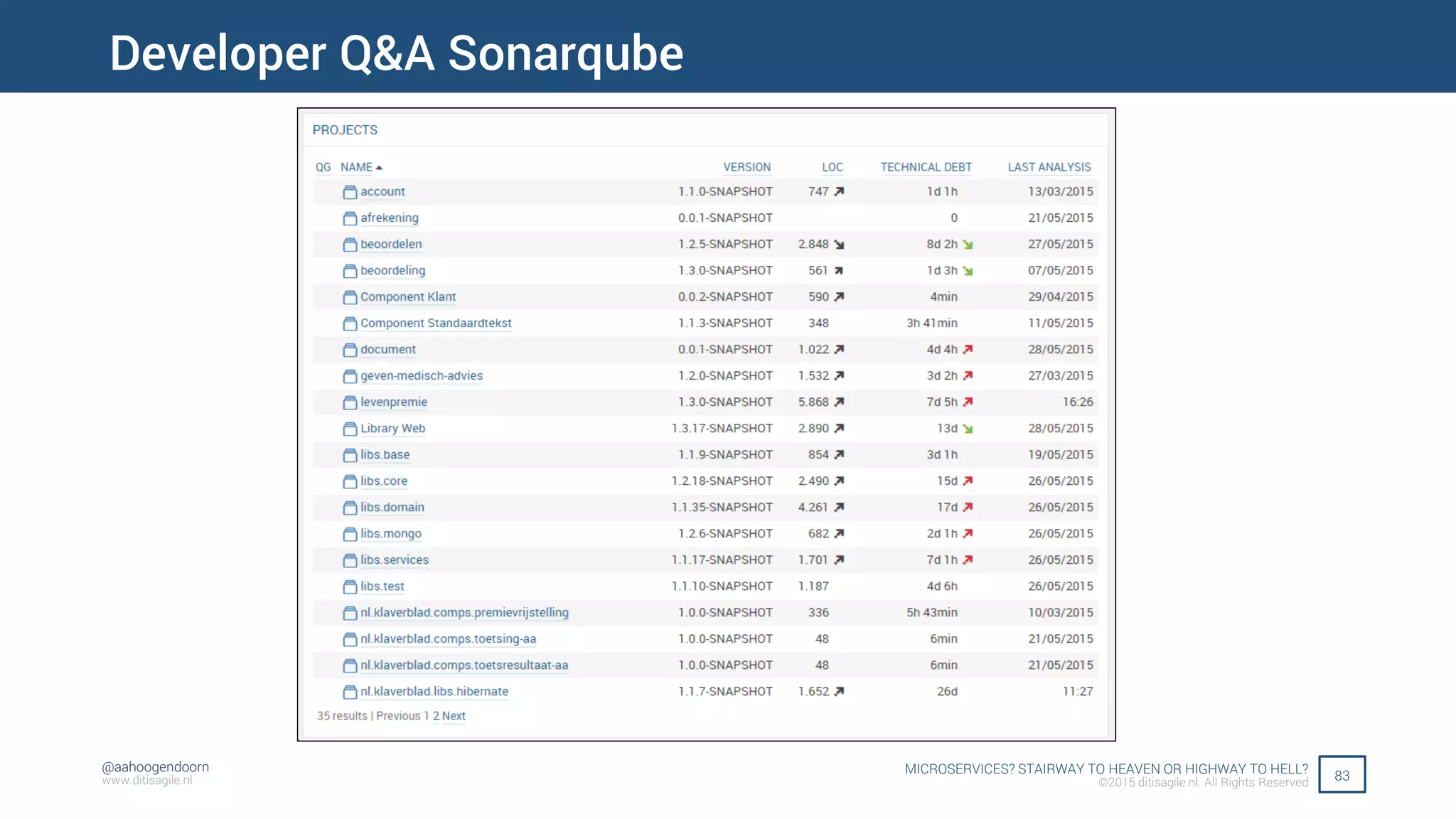The height and width of the screenshot is (819, 1456).
Task: Sort by LAST ANALYSIS column
Action: (1049, 167)
